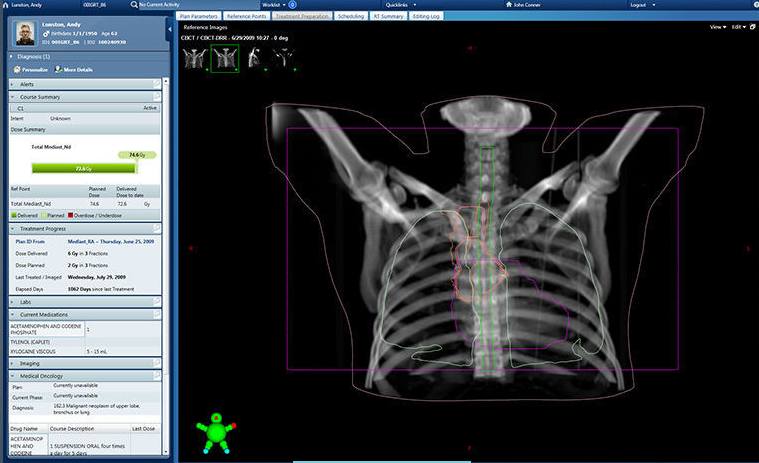Collapse the Course Summary section
Screen dimensions: 759x463
click(13, 97)
